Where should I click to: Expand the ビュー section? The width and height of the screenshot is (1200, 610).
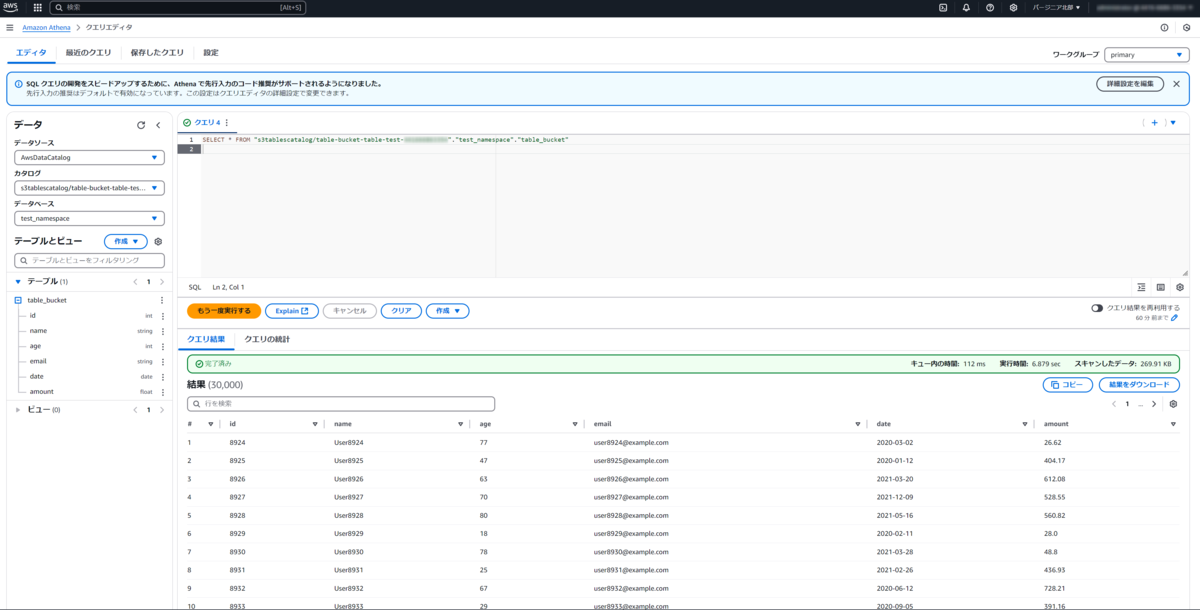pyautogui.click(x=18, y=410)
